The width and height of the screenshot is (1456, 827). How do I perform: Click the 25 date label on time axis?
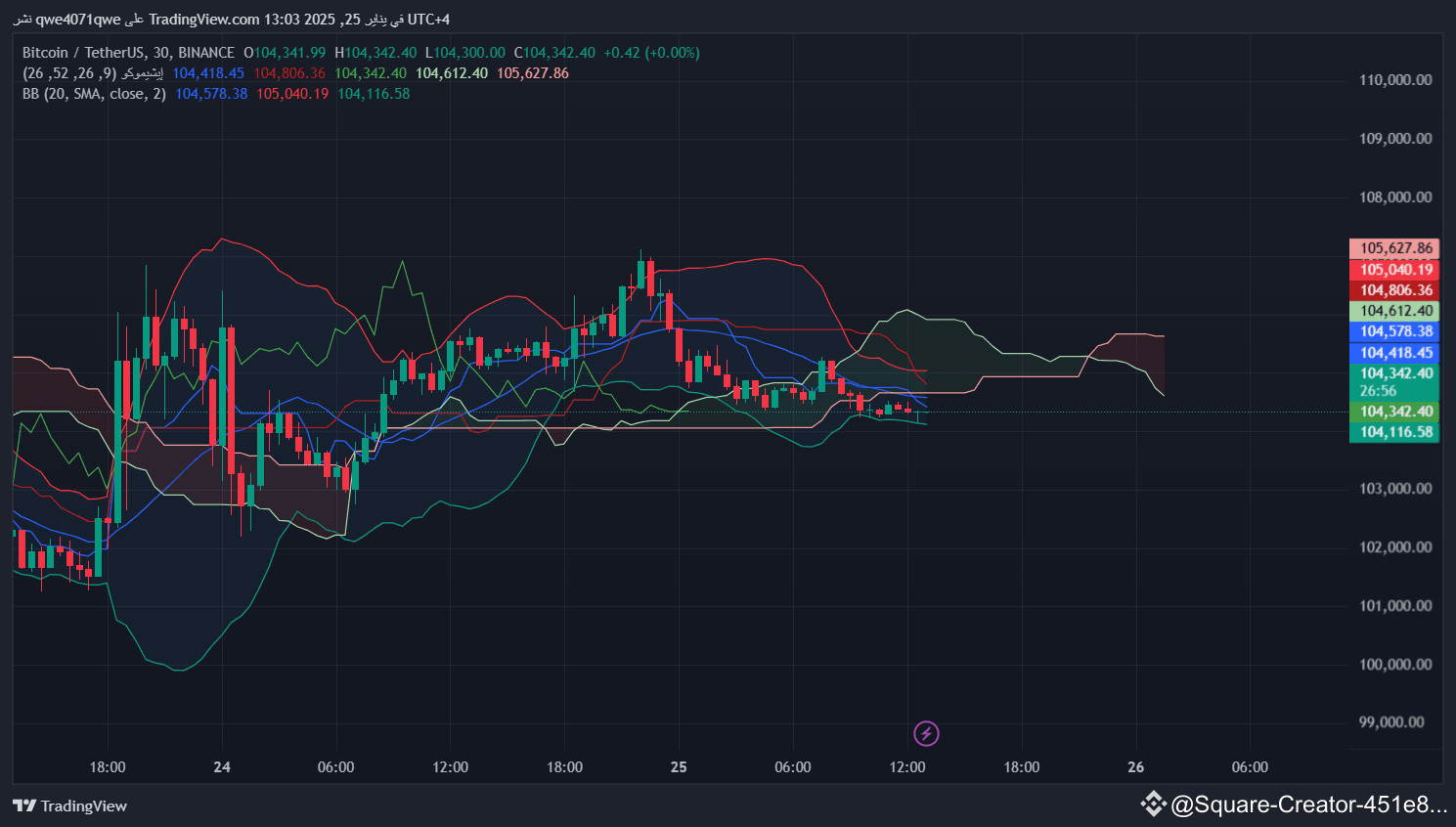[679, 767]
